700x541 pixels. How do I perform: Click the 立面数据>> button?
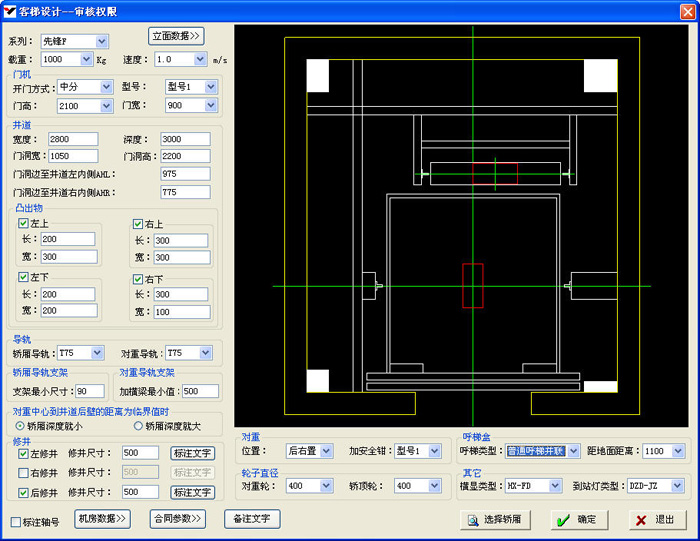pos(176,36)
